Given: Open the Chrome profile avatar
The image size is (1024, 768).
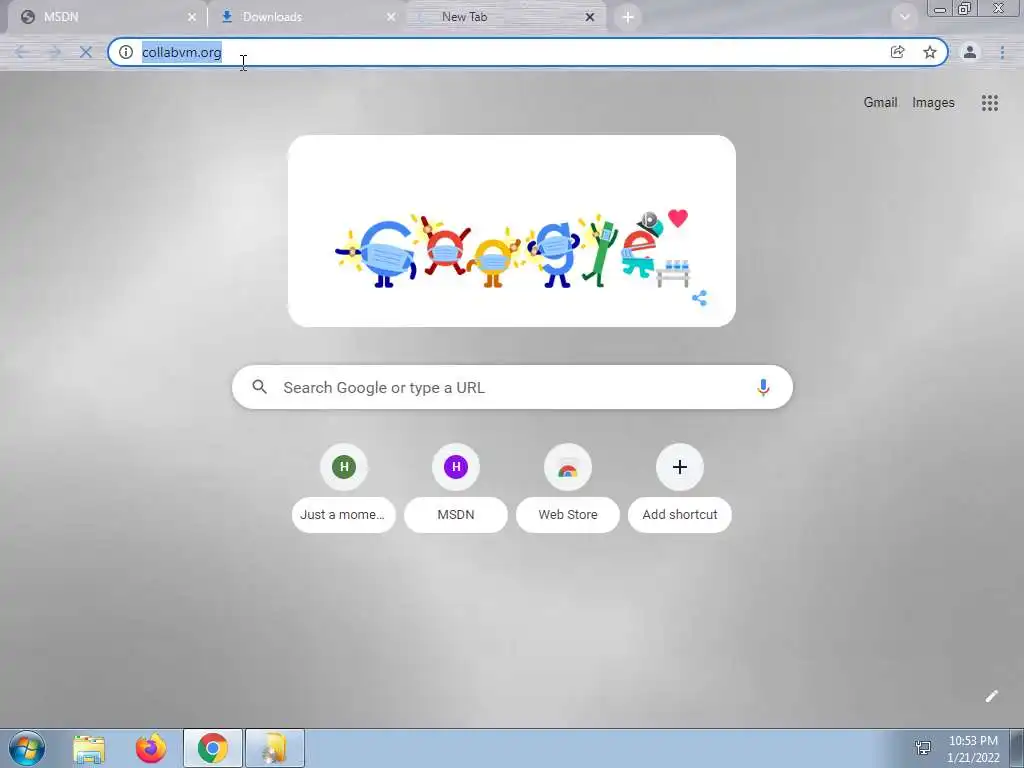Looking at the screenshot, I should pyautogui.click(x=970, y=52).
